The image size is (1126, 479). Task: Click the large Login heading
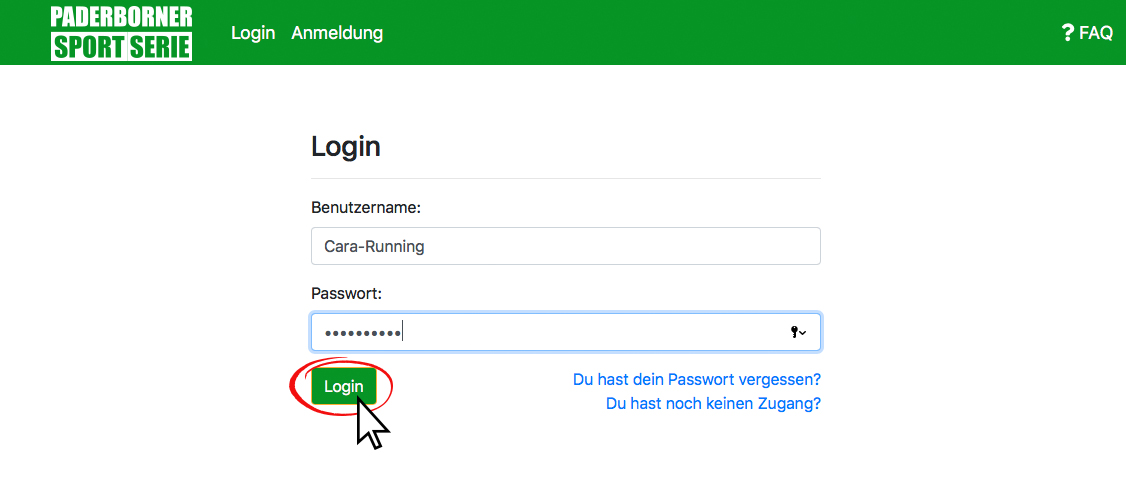(x=345, y=147)
